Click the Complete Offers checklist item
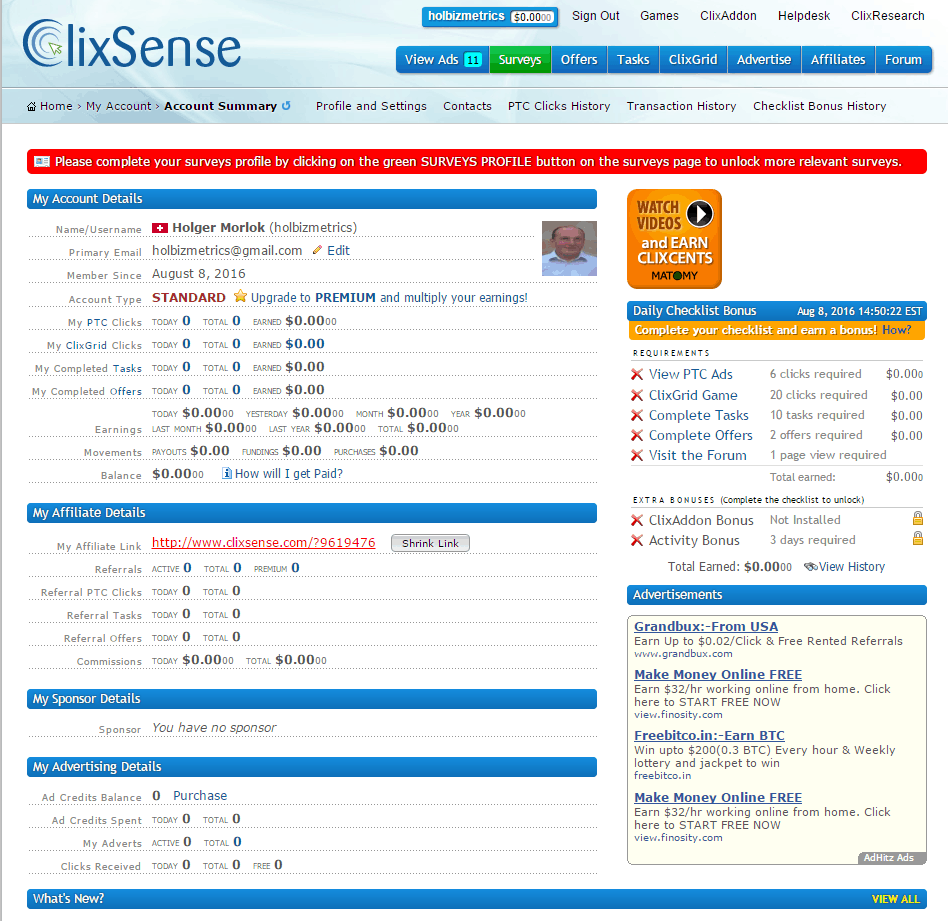This screenshot has width=948, height=921. [x=700, y=435]
